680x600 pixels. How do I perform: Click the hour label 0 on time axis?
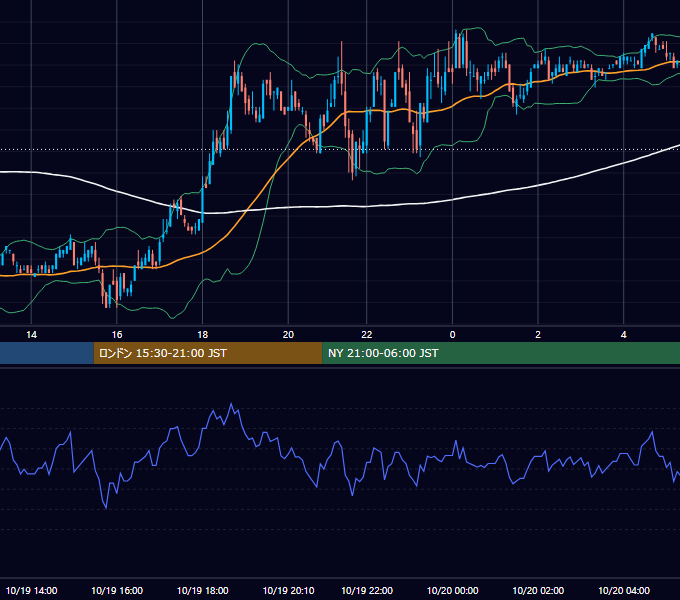pyautogui.click(x=452, y=335)
